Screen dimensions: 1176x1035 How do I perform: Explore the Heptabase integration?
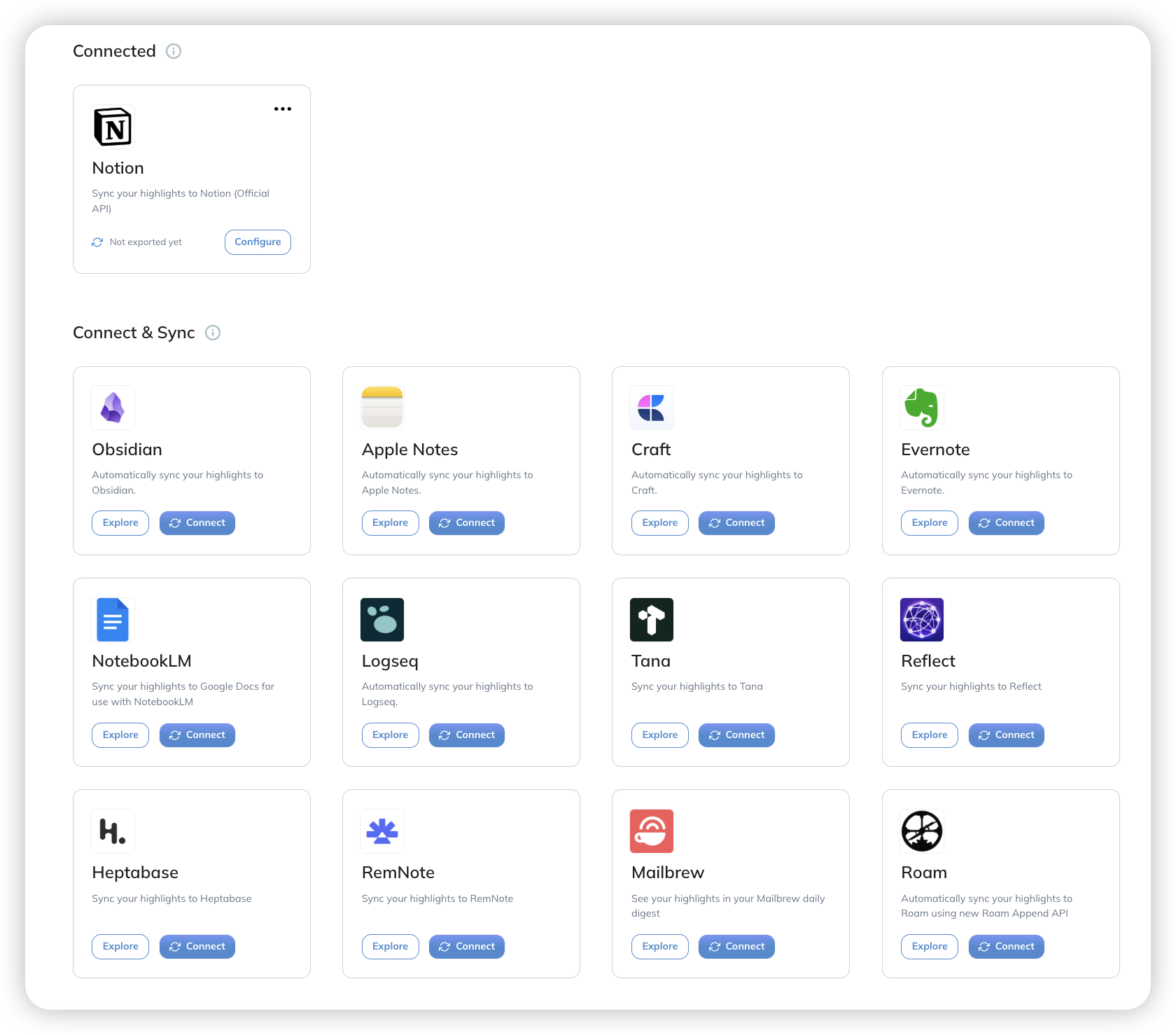tap(120, 947)
